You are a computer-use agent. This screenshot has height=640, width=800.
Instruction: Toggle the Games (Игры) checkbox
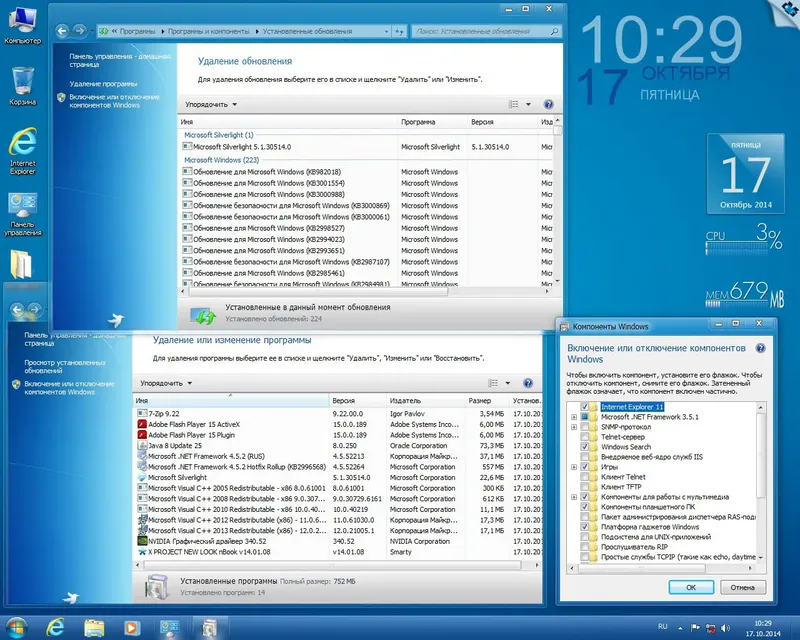coord(585,467)
